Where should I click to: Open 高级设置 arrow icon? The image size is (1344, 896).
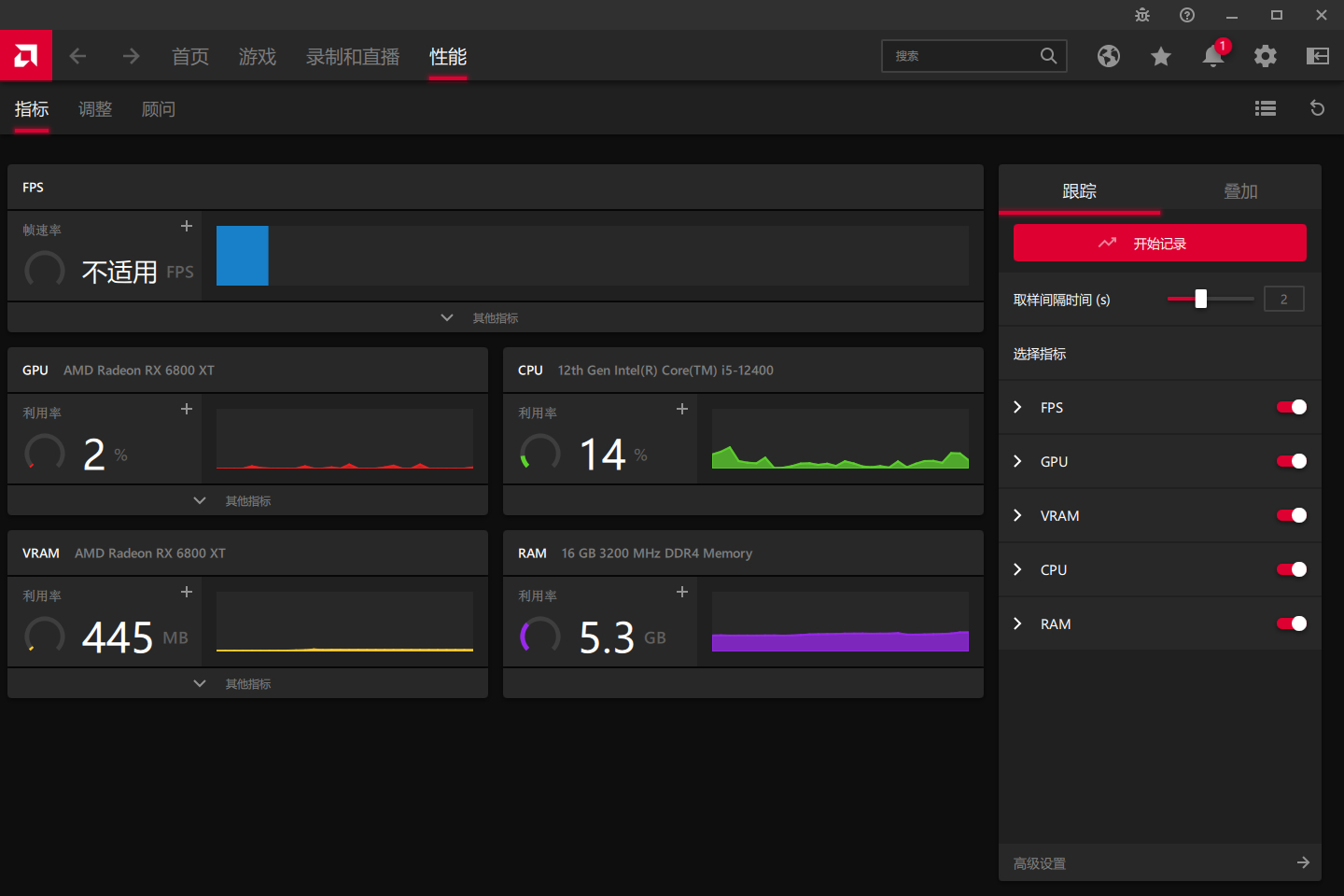pyautogui.click(x=1304, y=862)
